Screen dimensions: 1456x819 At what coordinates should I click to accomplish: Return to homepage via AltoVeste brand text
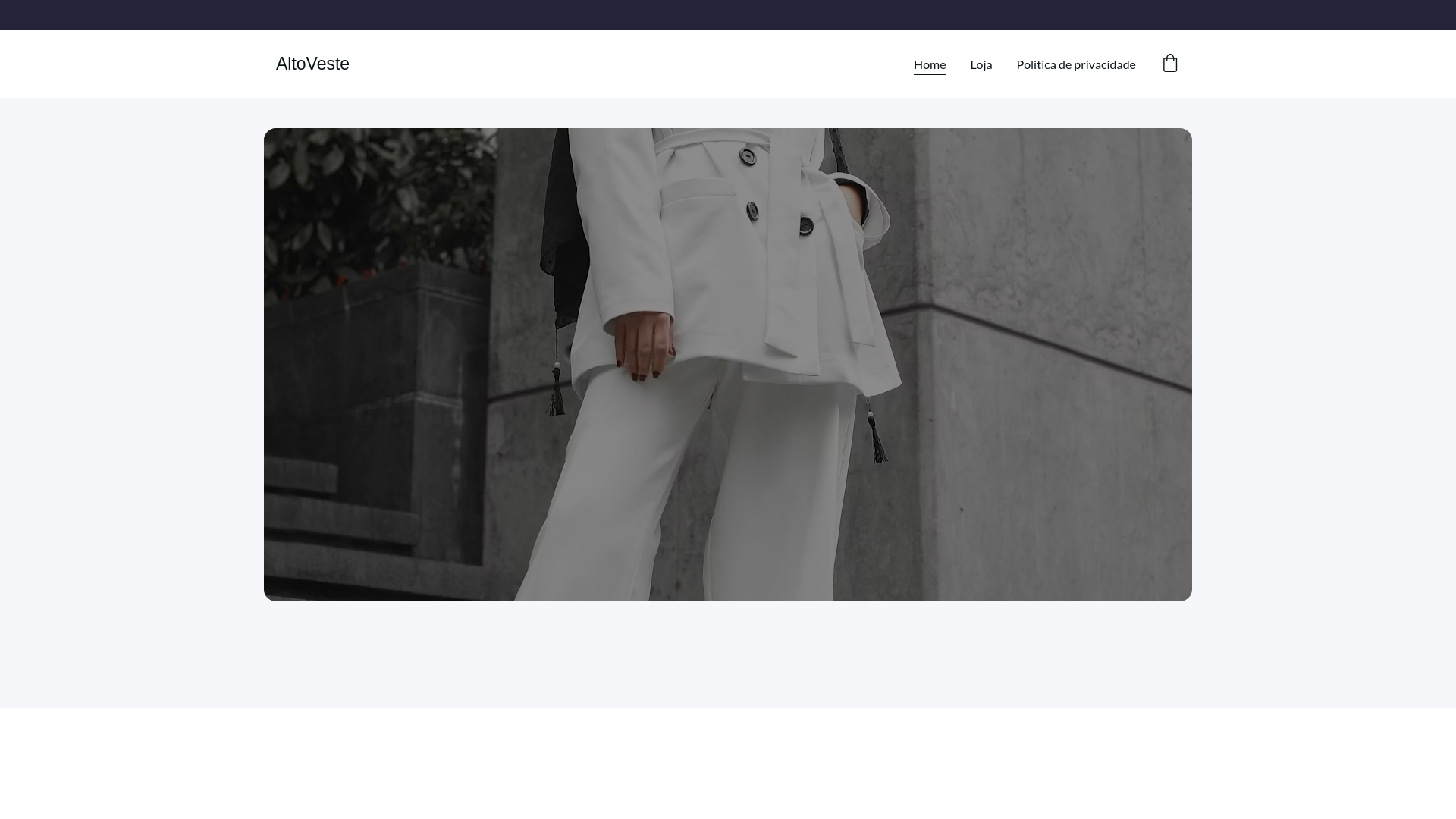312,64
